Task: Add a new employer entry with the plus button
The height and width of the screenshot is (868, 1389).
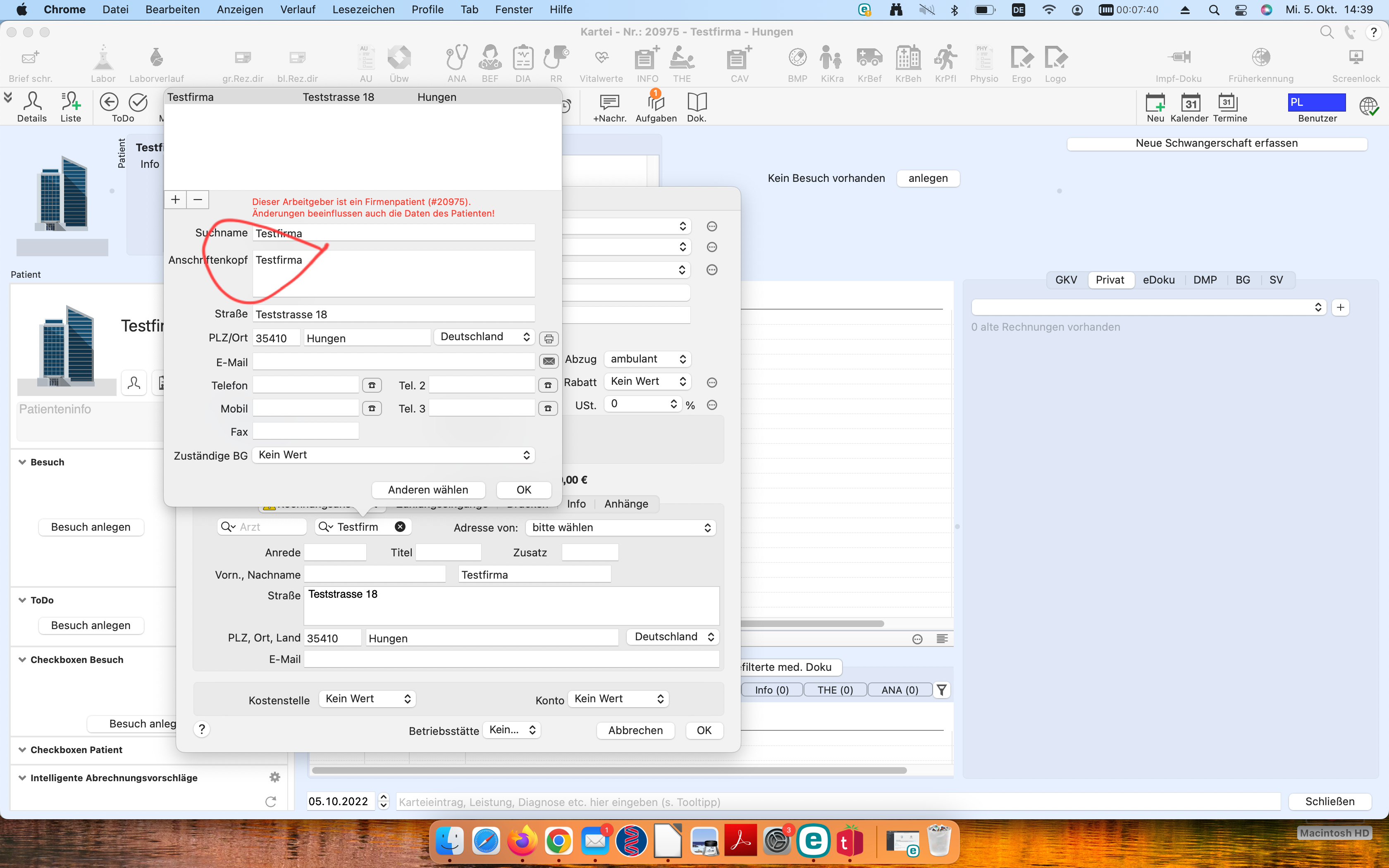Action: click(x=175, y=199)
